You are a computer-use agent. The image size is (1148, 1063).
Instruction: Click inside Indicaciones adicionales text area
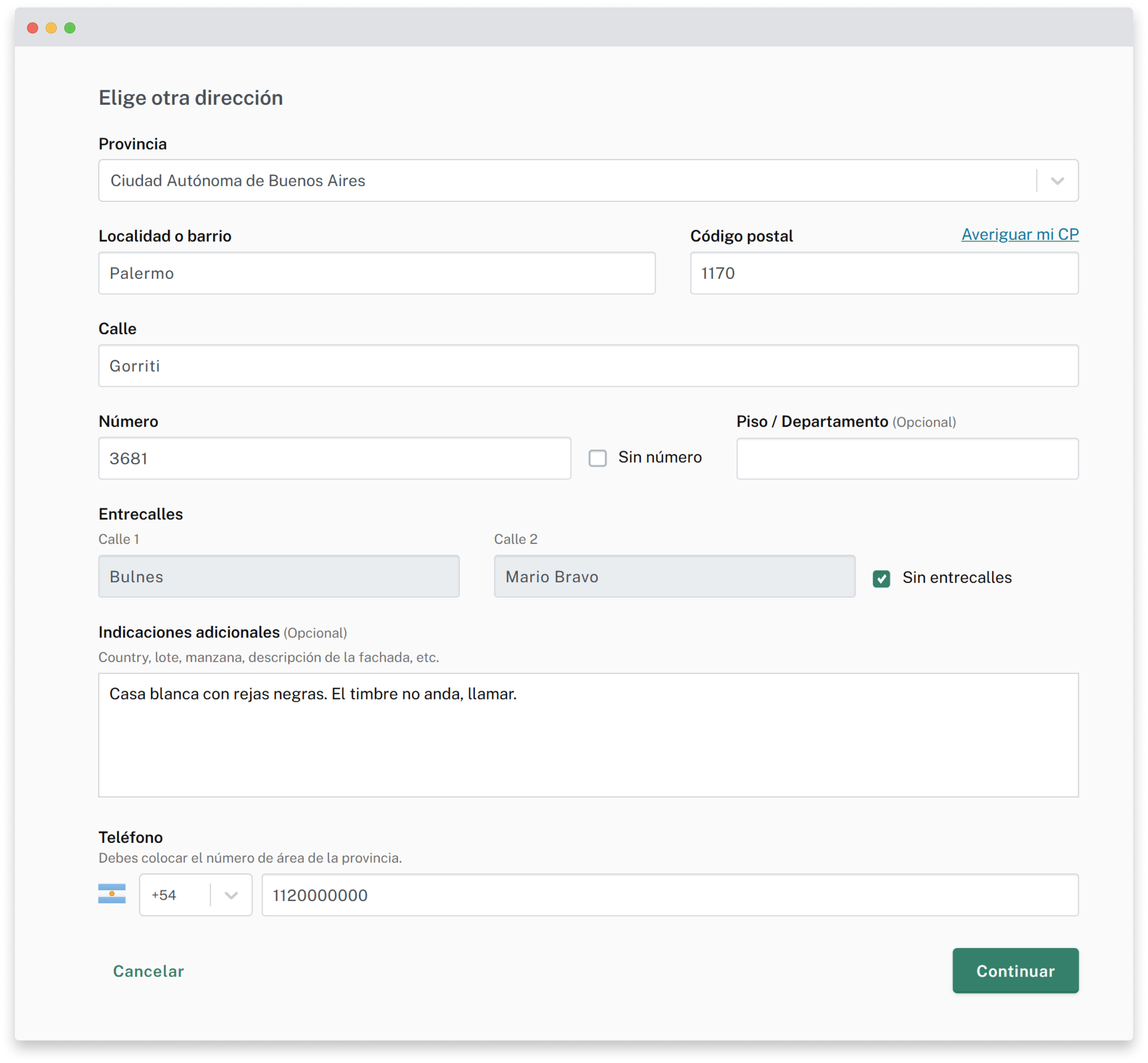588,735
